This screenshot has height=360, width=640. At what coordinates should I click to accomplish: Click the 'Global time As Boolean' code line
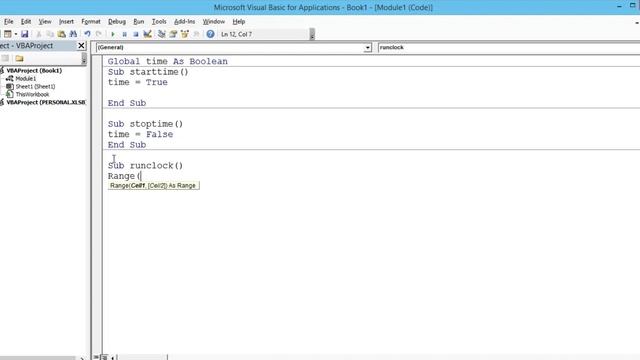click(167, 61)
